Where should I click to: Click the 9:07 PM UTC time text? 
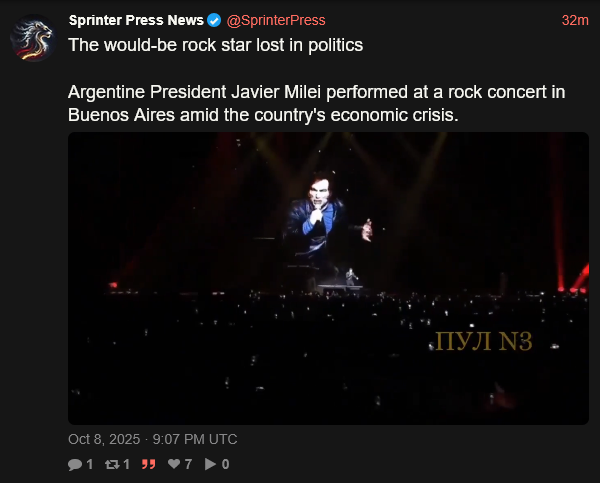195,439
